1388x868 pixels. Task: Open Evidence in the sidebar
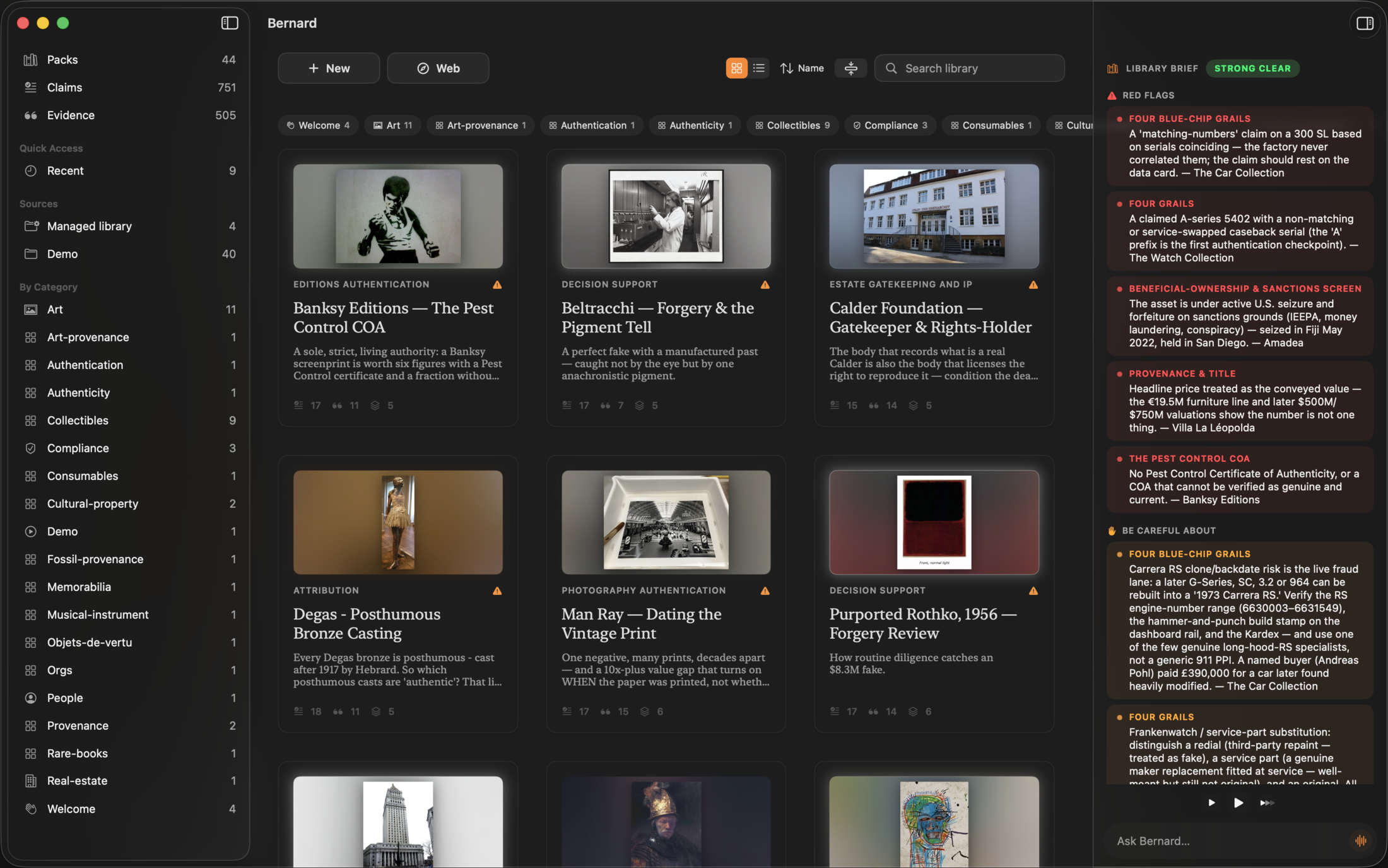pos(129,115)
